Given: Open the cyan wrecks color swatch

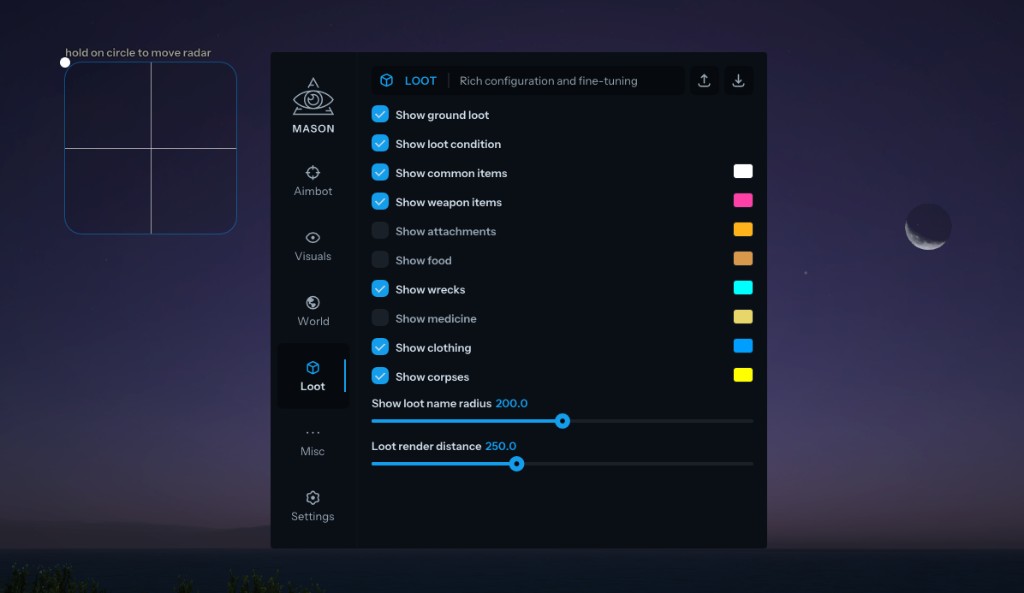Looking at the screenshot, I should [743, 288].
